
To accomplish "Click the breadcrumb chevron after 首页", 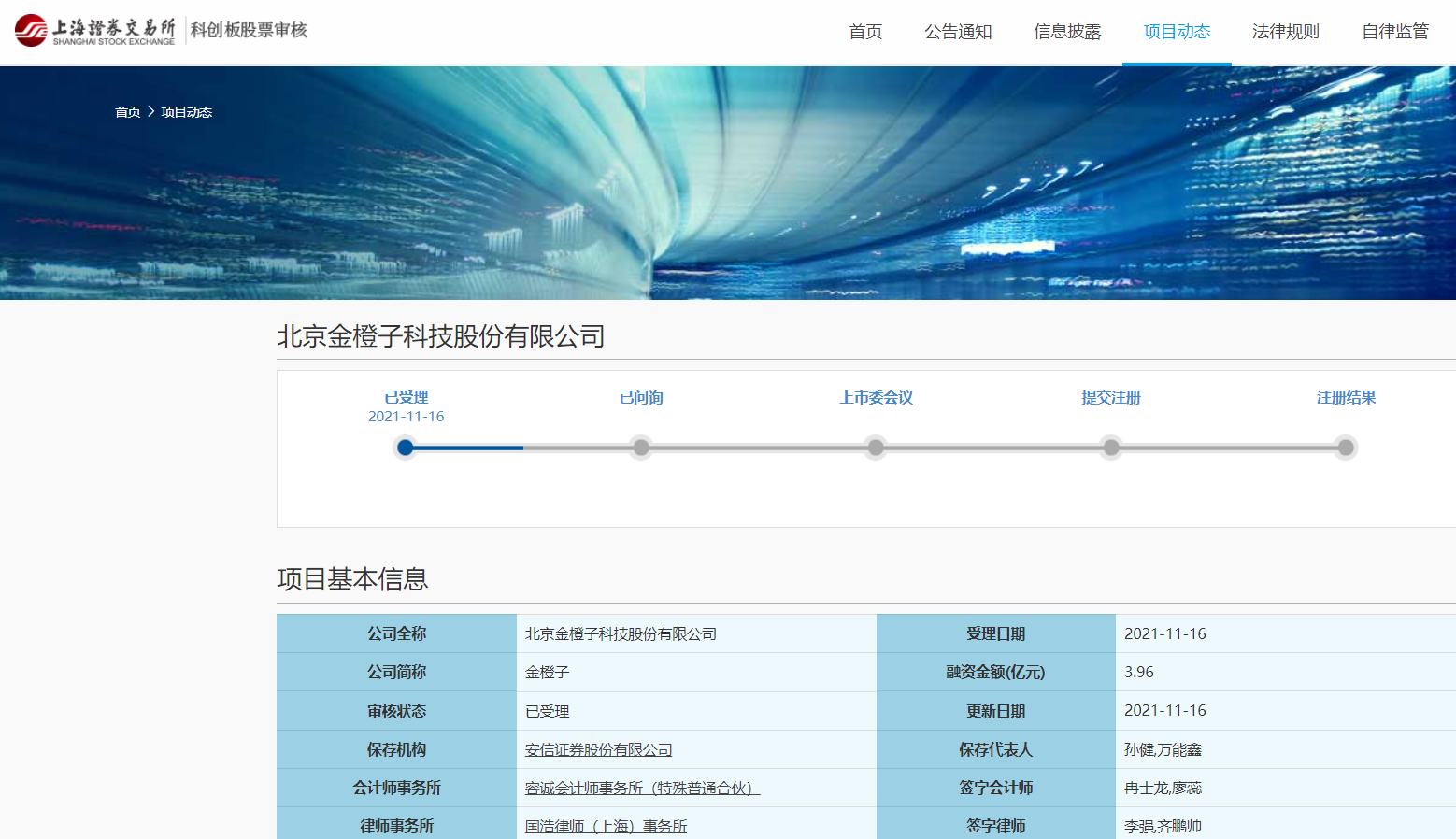I will point(150,112).
